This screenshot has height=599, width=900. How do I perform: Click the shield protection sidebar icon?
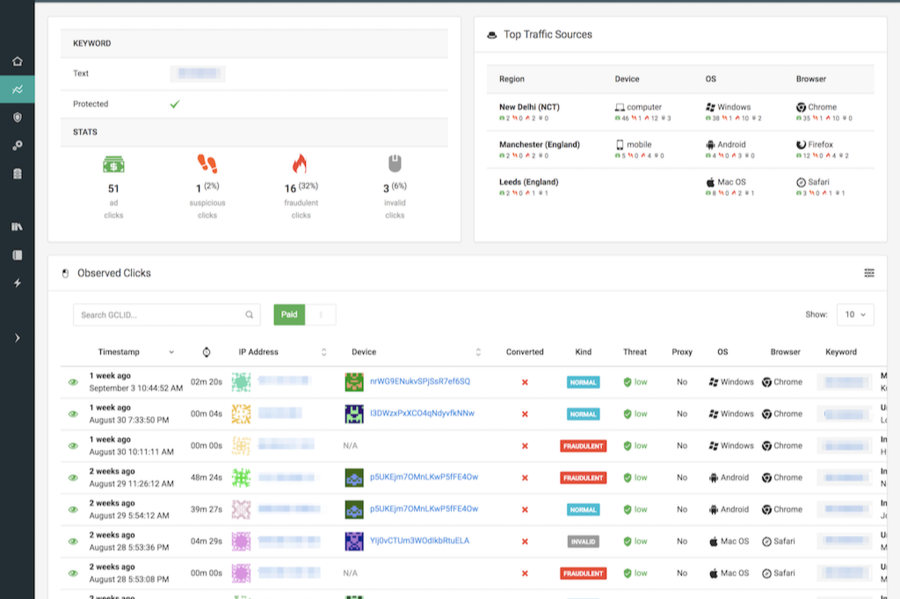(17, 117)
